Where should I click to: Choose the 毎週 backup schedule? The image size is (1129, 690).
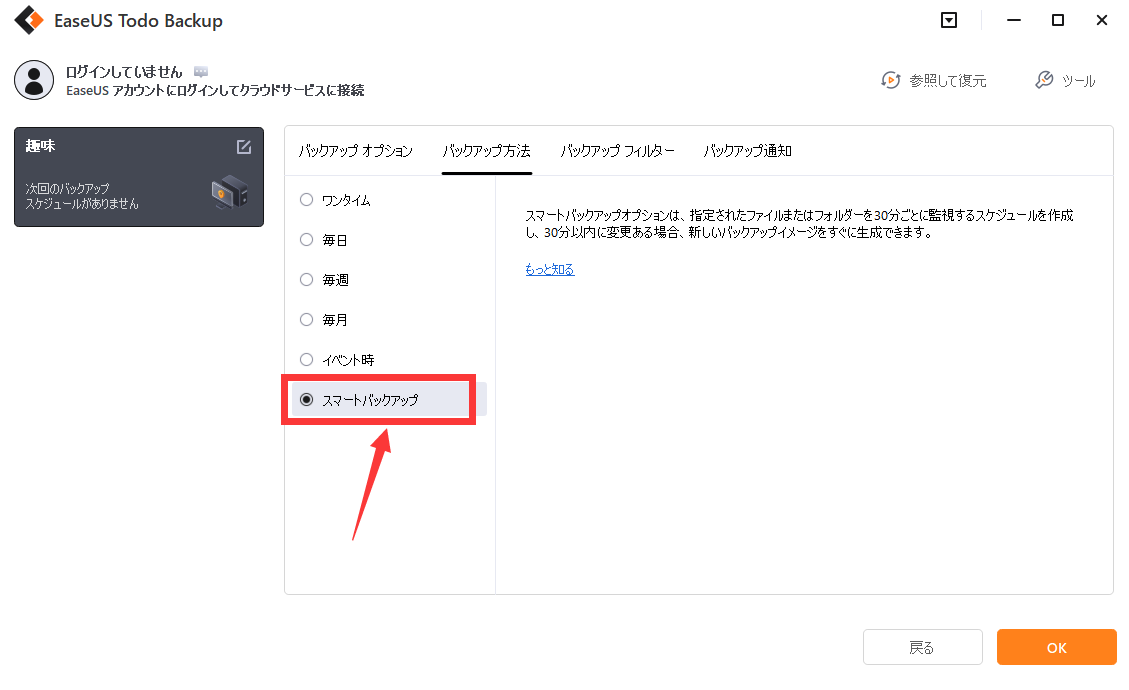(307, 280)
